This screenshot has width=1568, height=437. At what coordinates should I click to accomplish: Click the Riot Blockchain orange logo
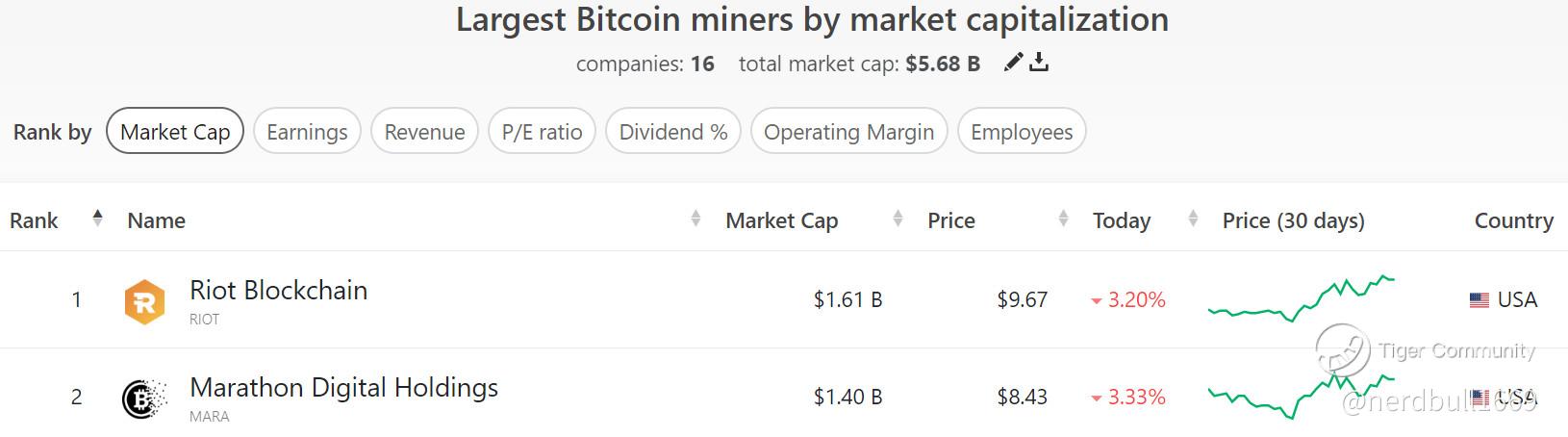(x=145, y=301)
